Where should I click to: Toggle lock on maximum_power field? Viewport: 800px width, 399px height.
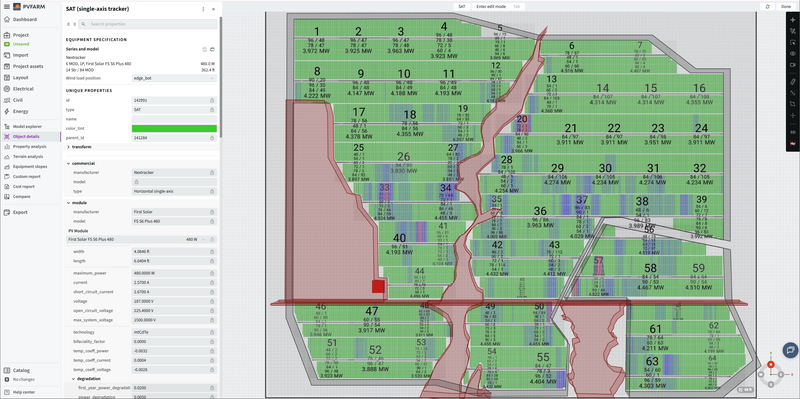pos(212,273)
